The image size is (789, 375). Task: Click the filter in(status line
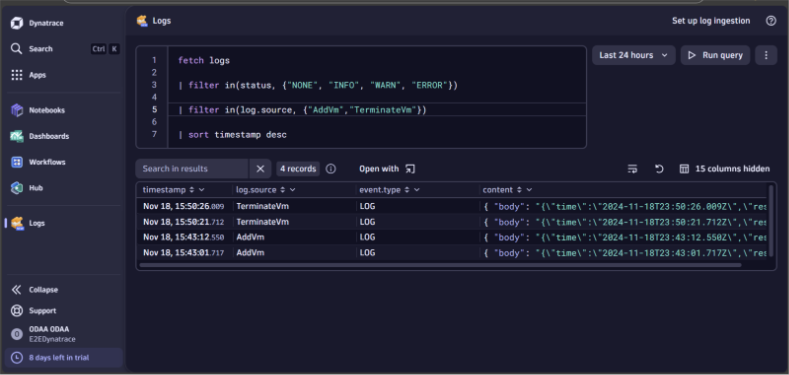[318, 86]
